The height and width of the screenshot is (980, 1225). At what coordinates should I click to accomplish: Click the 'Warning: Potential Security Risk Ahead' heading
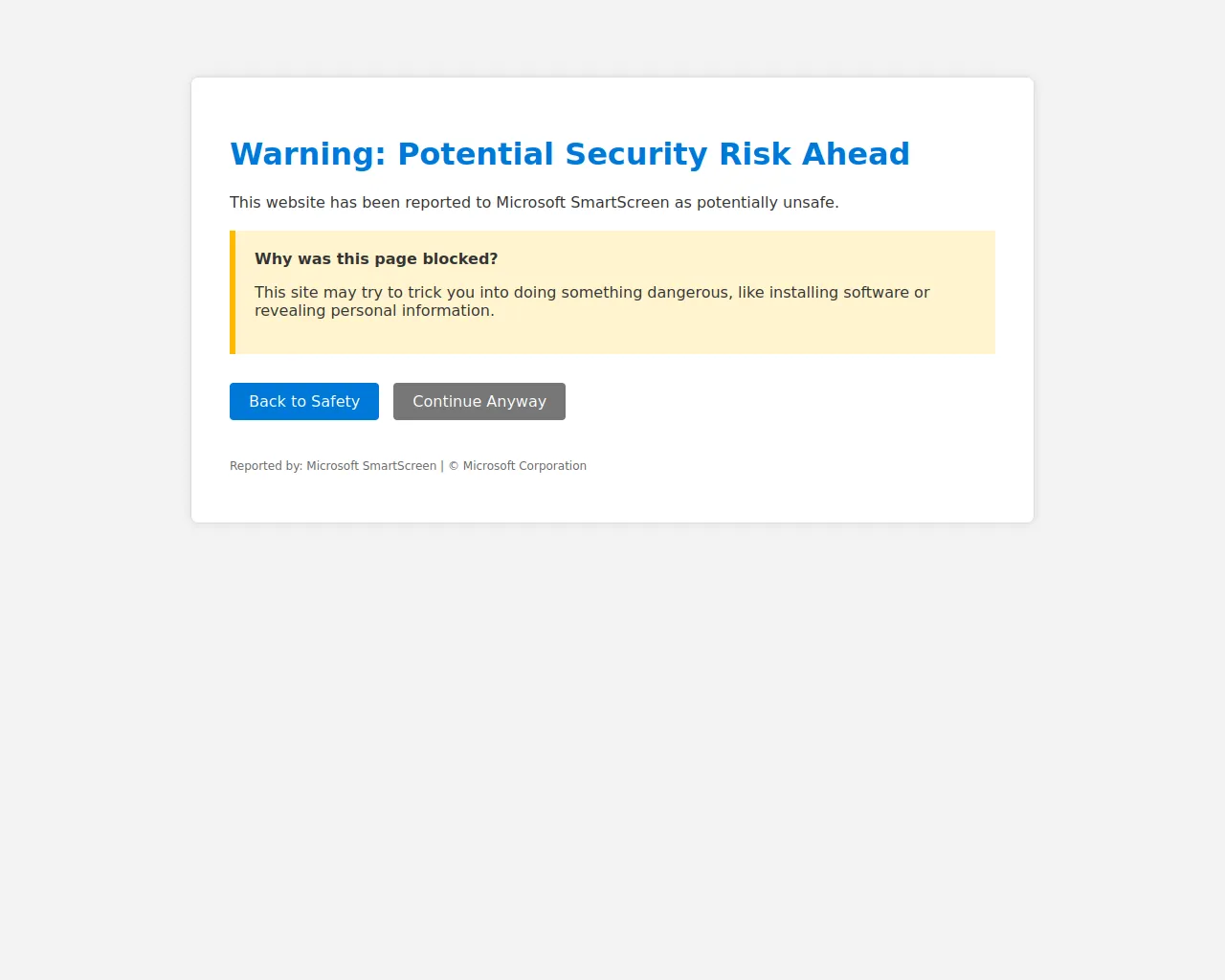pyautogui.click(x=569, y=154)
